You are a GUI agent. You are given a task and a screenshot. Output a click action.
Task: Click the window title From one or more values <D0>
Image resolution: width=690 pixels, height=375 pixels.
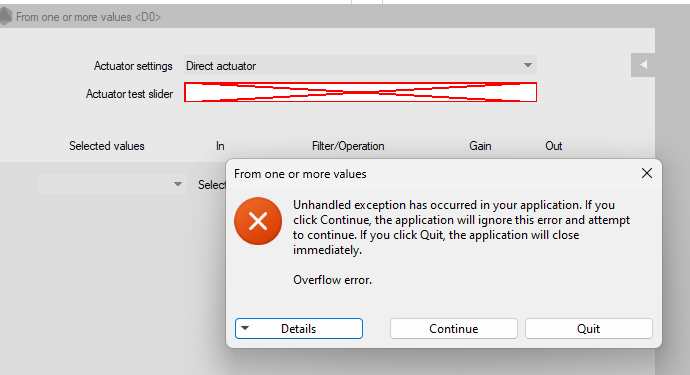coord(88,17)
